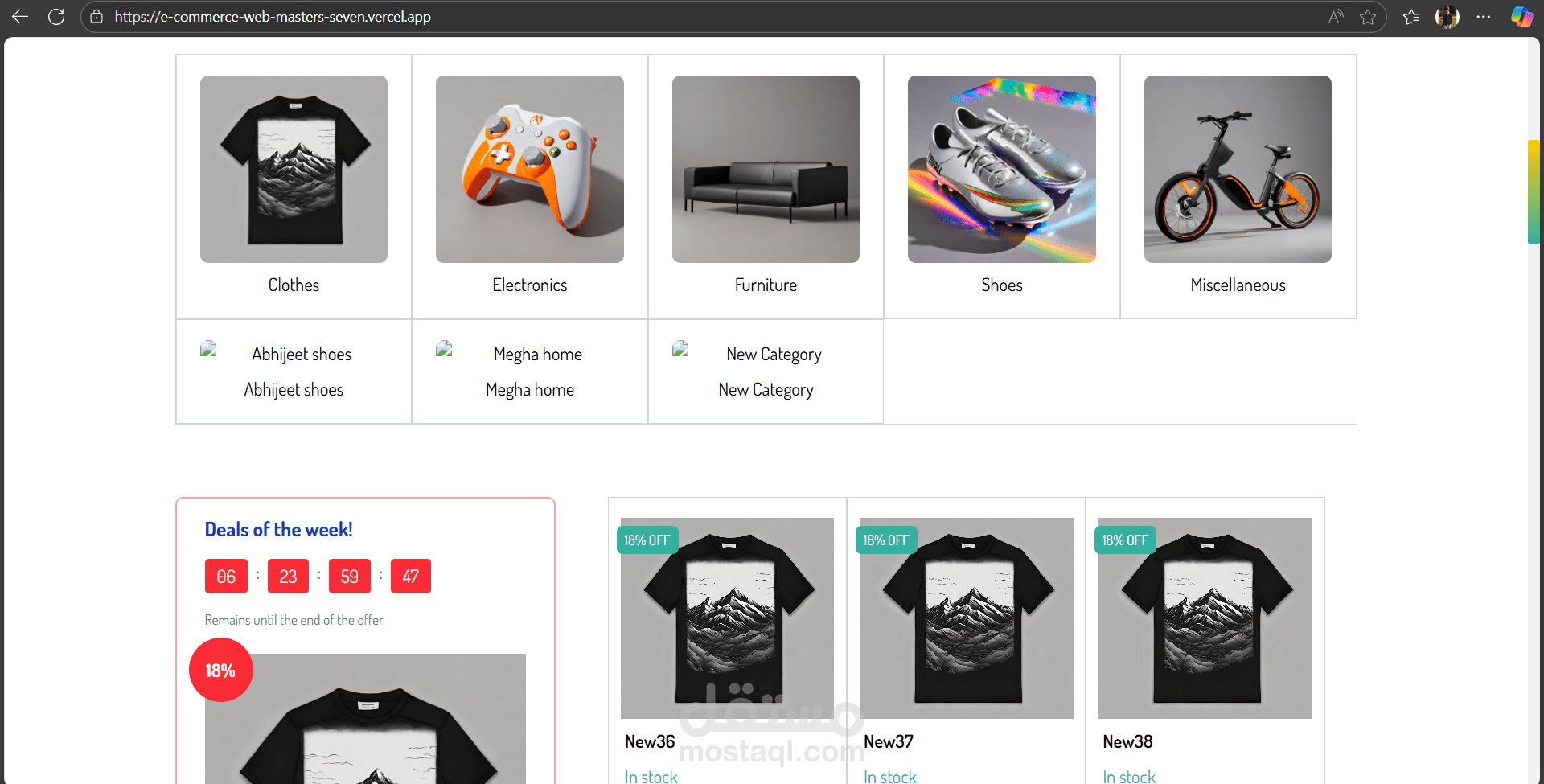
Task: Open the Clothes category image
Action: 294,169
